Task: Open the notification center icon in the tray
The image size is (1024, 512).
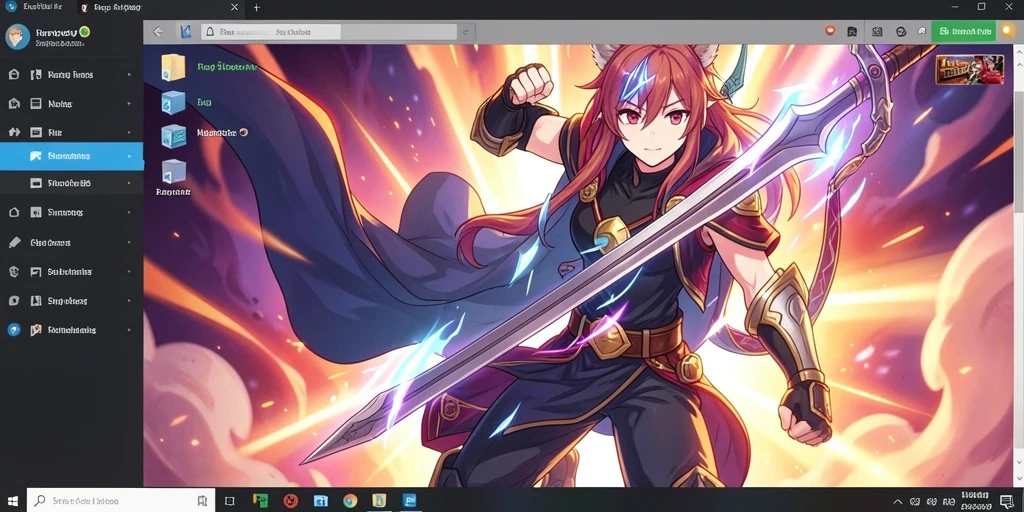Action: click(1006, 501)
